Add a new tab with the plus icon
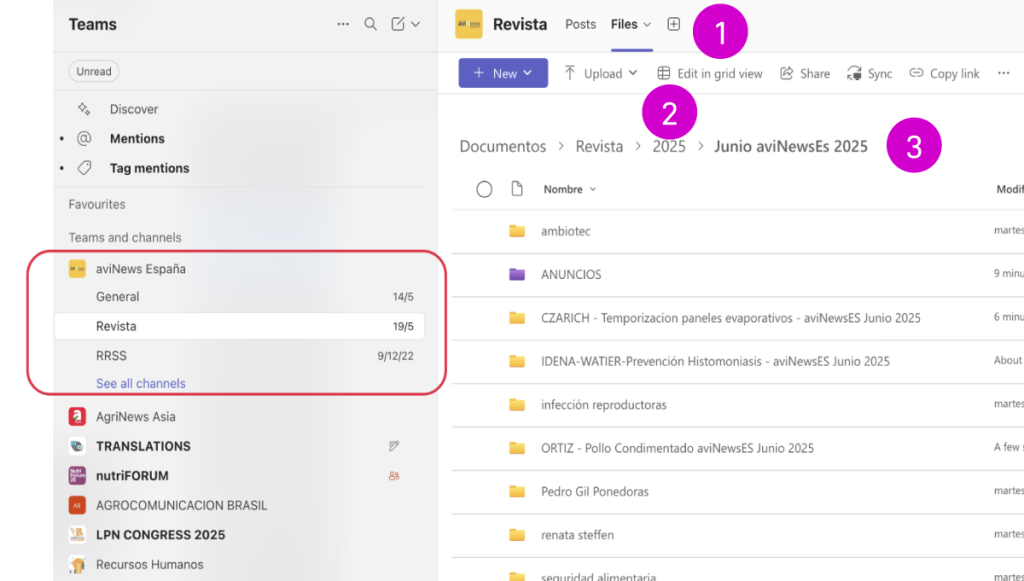The width and height of the screenshot is (1024, 581). point(674,24)
